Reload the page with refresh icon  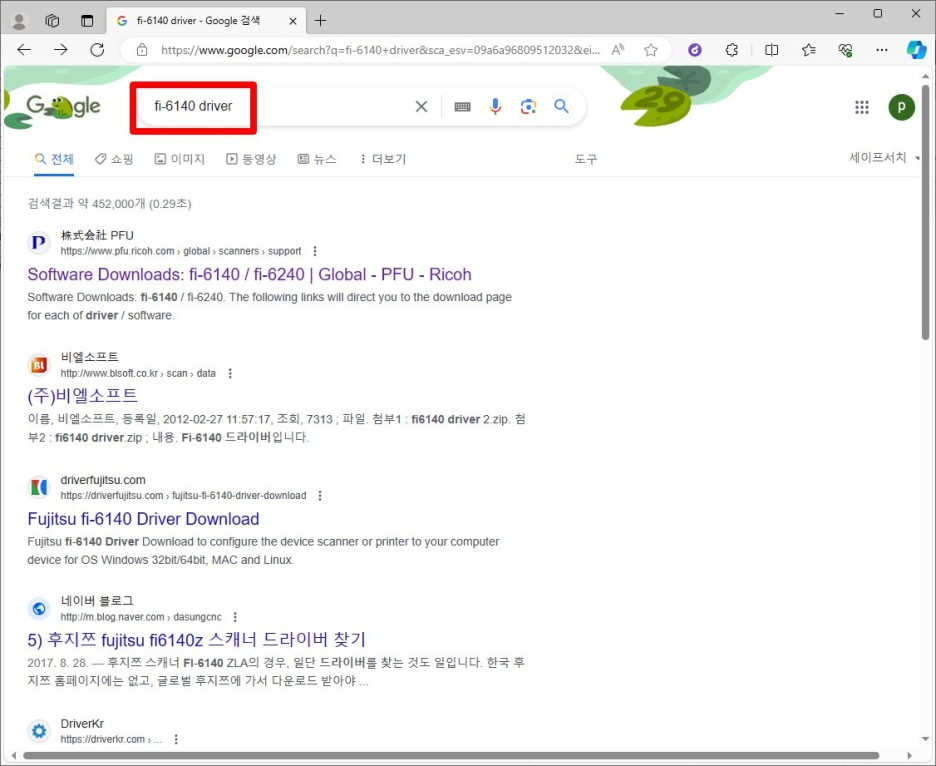pyautogui.click(x=97, y=50)
